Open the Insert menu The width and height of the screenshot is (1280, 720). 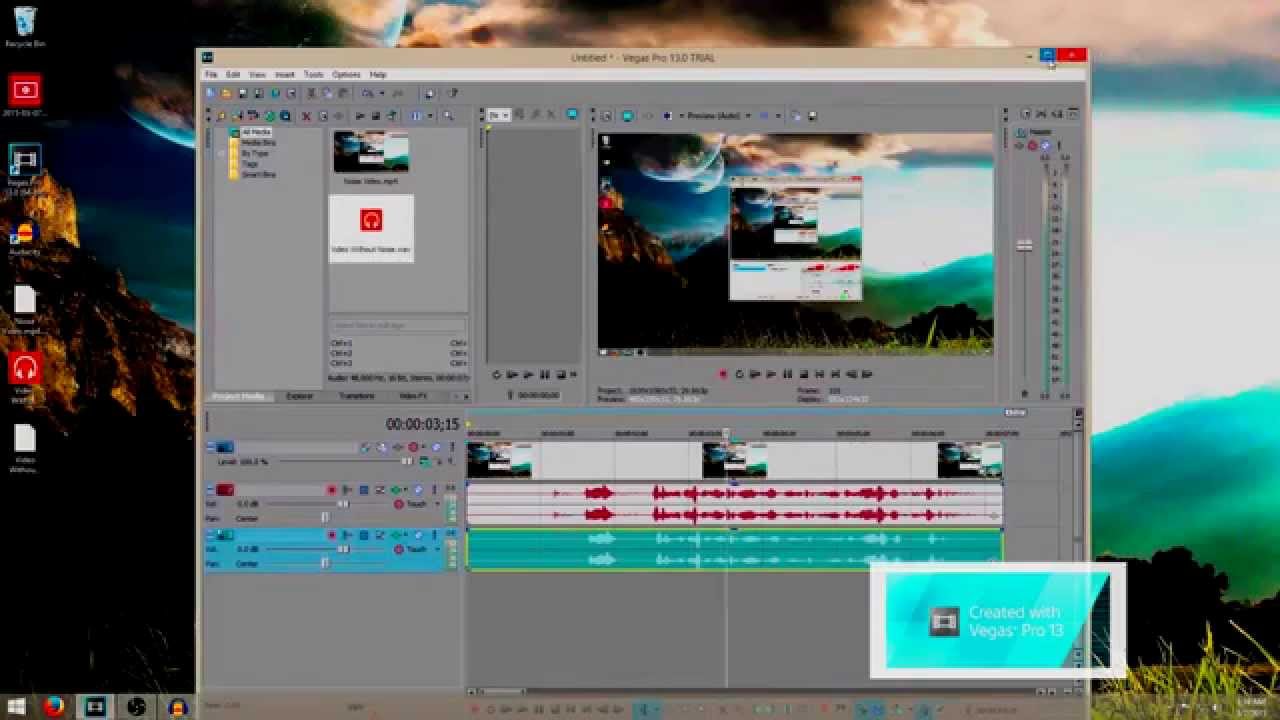(285, 75)
